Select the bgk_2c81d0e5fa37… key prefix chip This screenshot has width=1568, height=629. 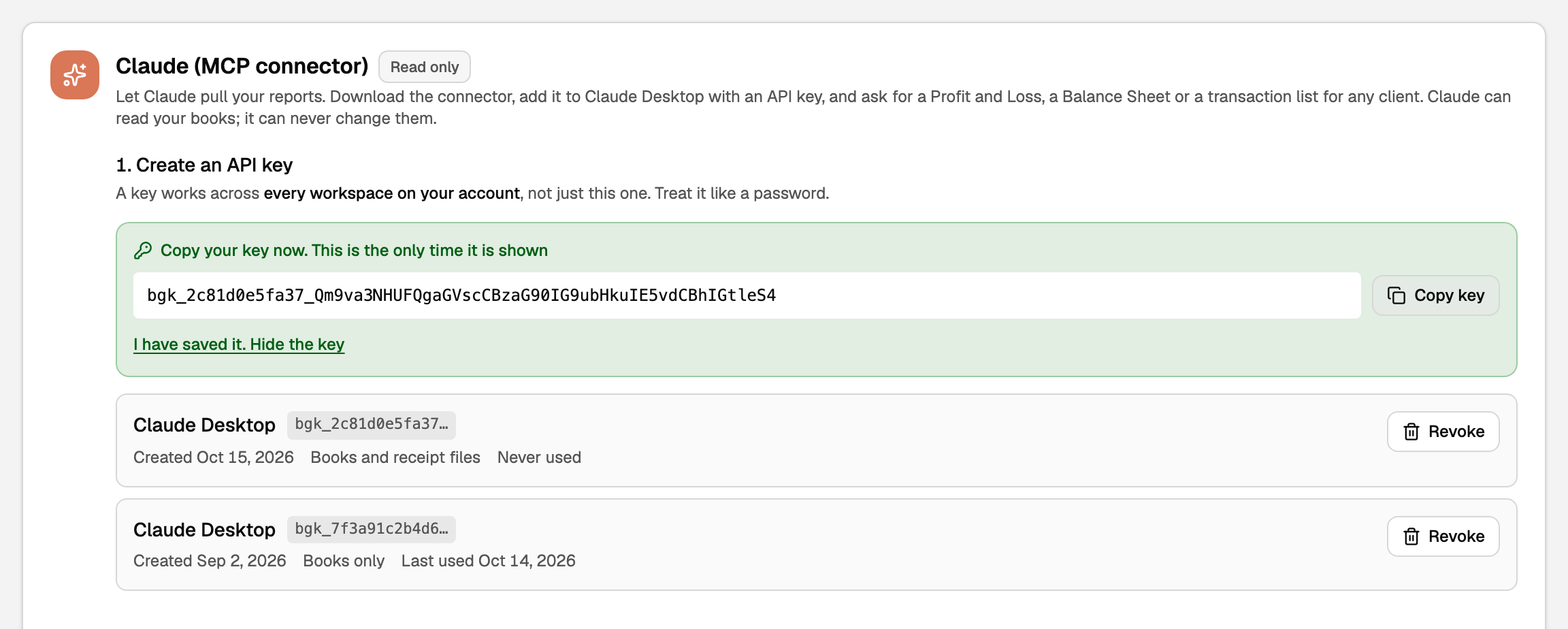(372, 425)
